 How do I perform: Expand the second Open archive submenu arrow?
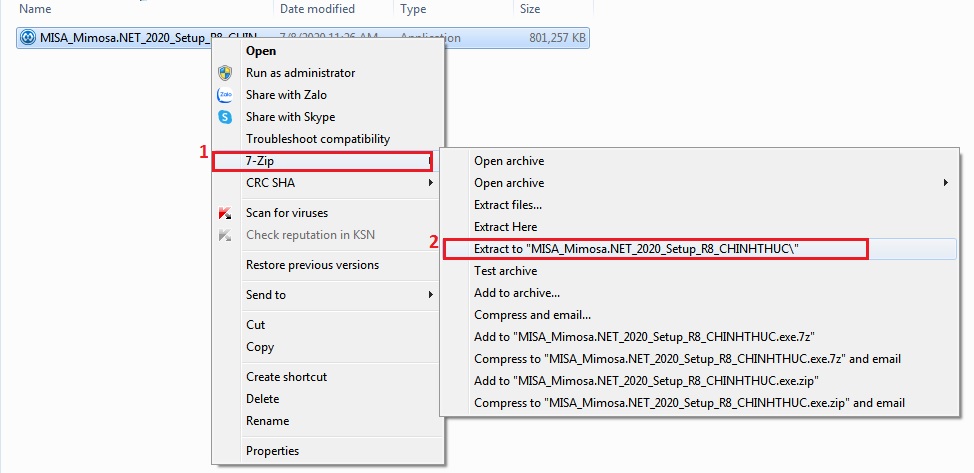coord(946,183)
